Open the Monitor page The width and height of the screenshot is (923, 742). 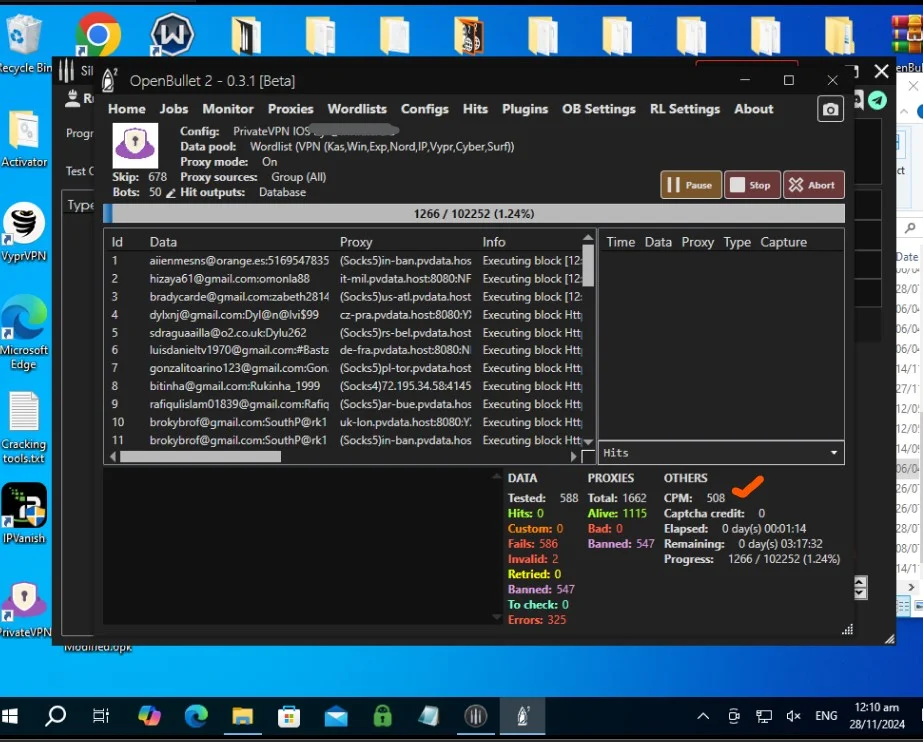click(x=228, y=109)
